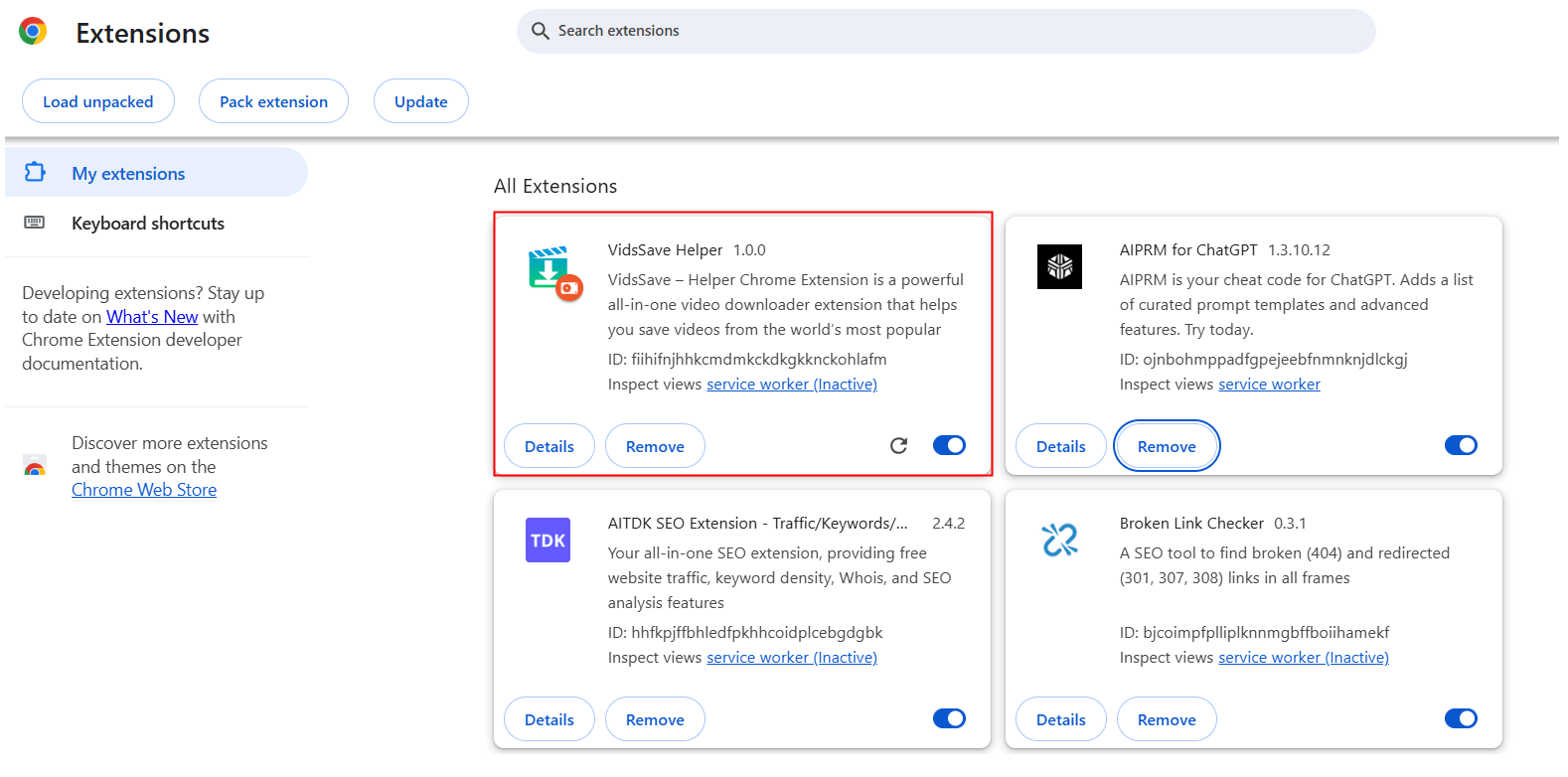
Task: Click the AITDK SEO TDK extension icon
Action: click(548, 540)
